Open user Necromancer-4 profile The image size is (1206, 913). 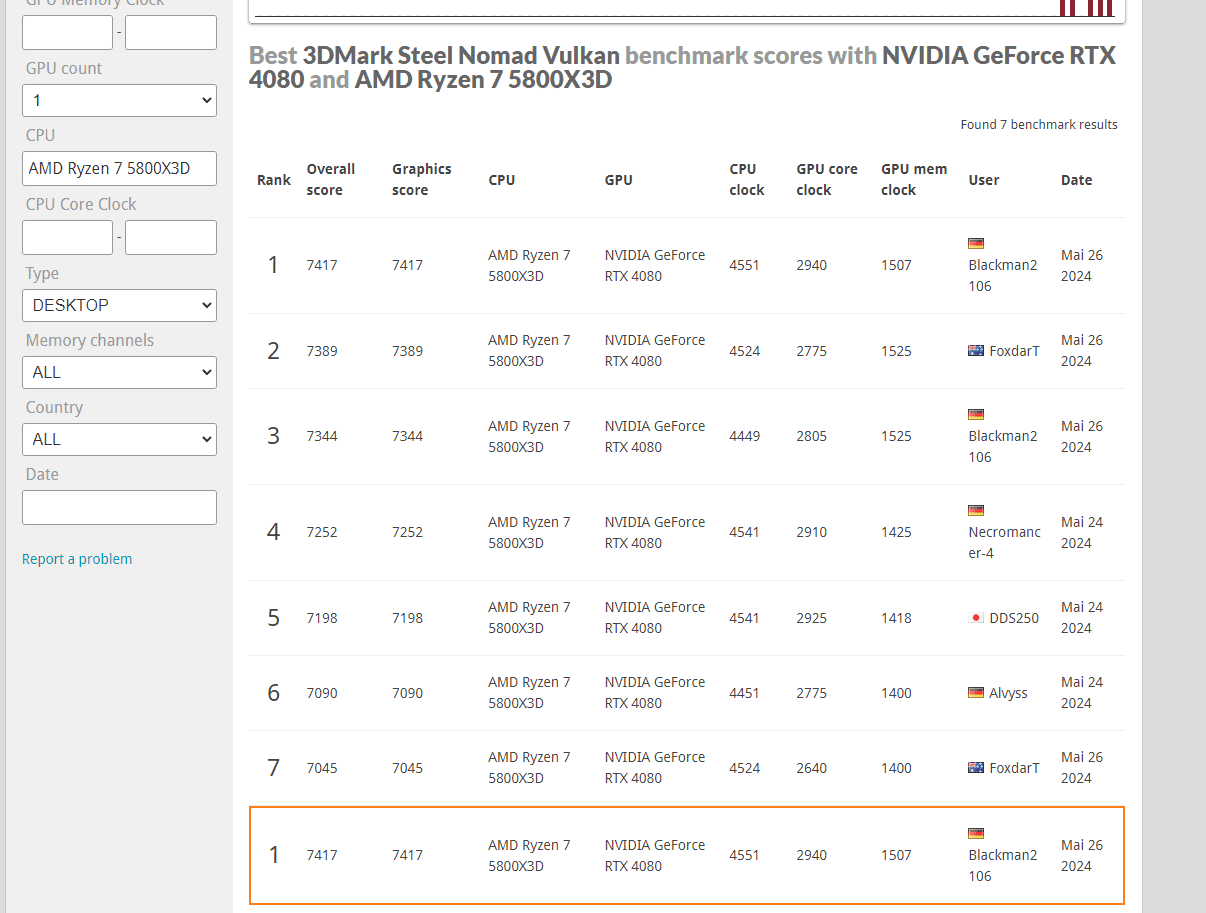[1004, 542]
